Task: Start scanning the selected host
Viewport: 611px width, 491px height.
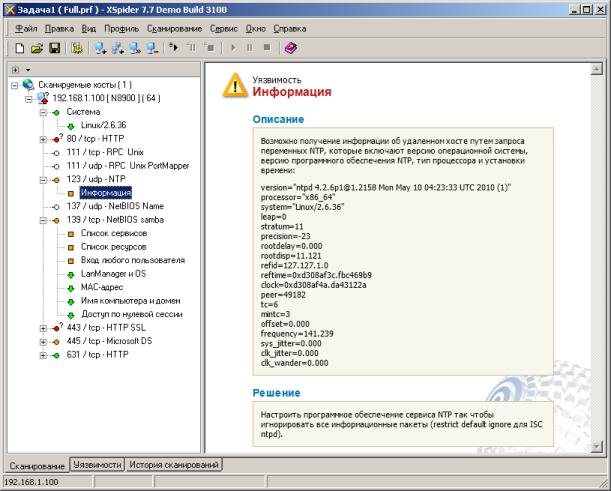Action: [x=173, y=48]
